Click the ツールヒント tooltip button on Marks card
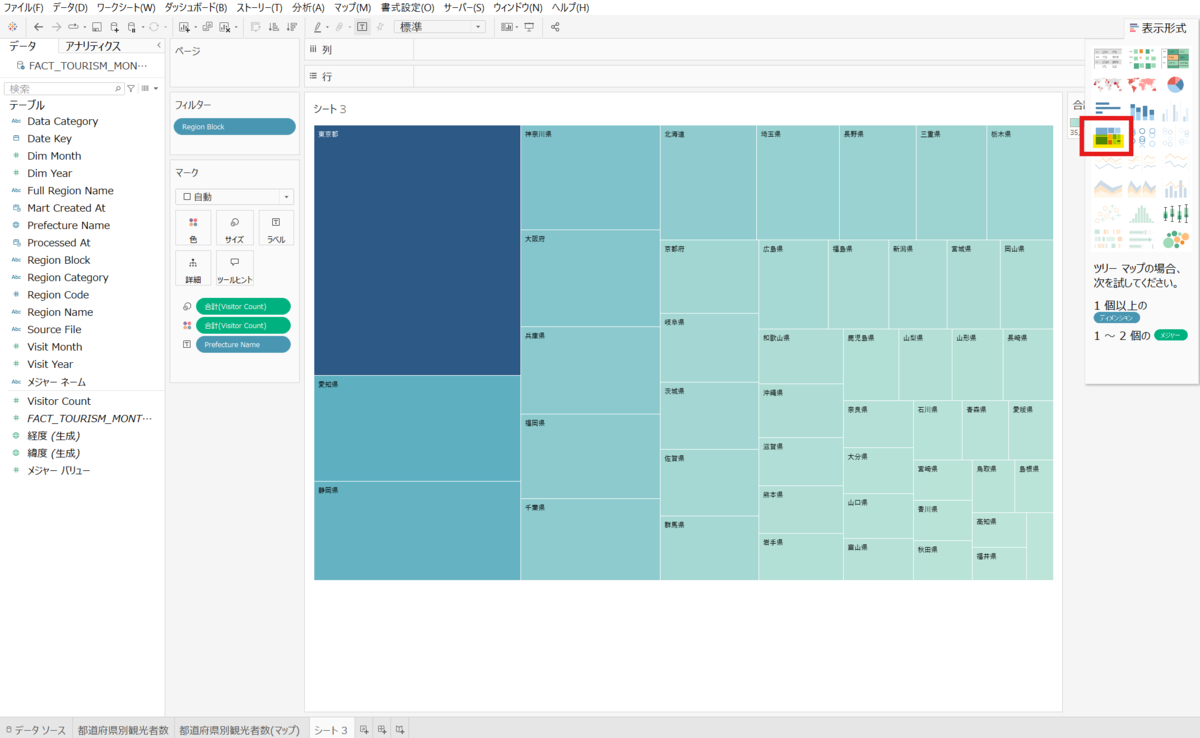 click(x=234, y=268)
